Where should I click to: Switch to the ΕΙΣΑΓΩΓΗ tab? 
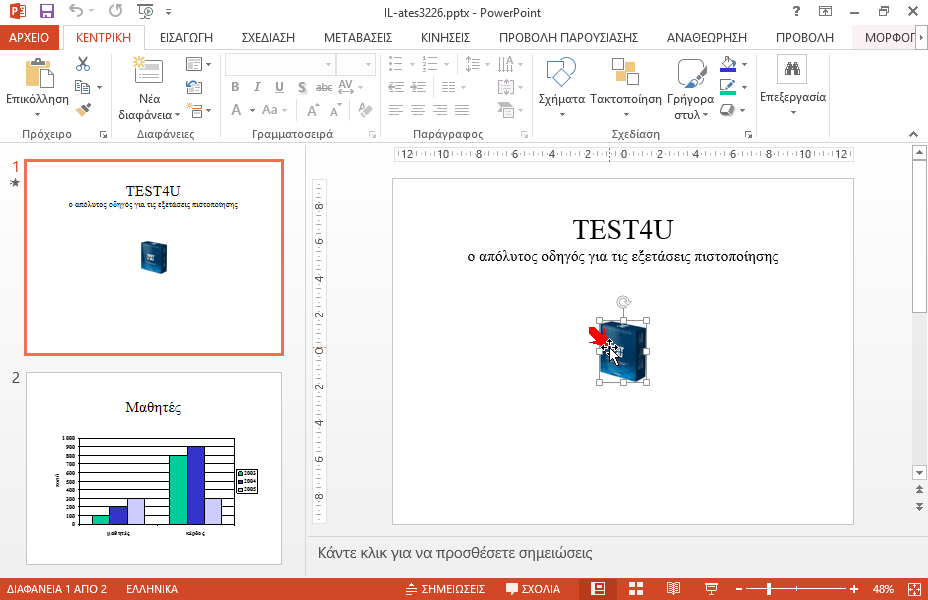pyautogui.click(x=186, y=37)
